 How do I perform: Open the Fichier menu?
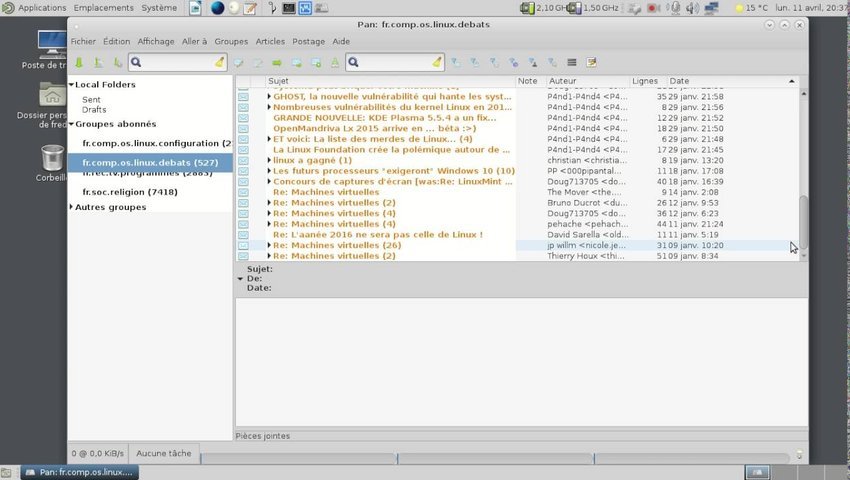pos(83,41)
